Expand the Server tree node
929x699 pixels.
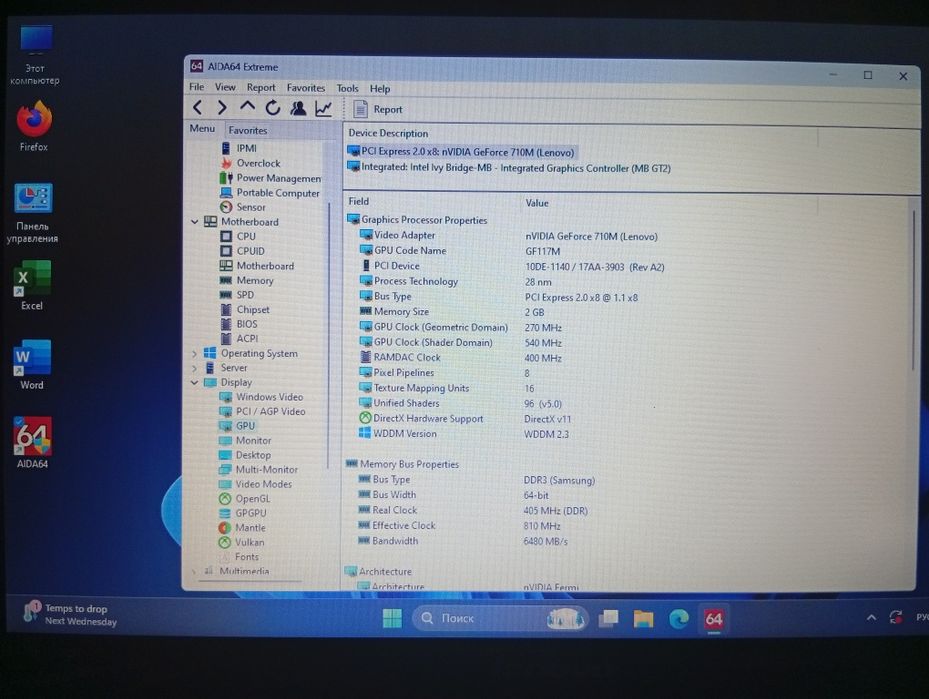click(x=194, y=368)
